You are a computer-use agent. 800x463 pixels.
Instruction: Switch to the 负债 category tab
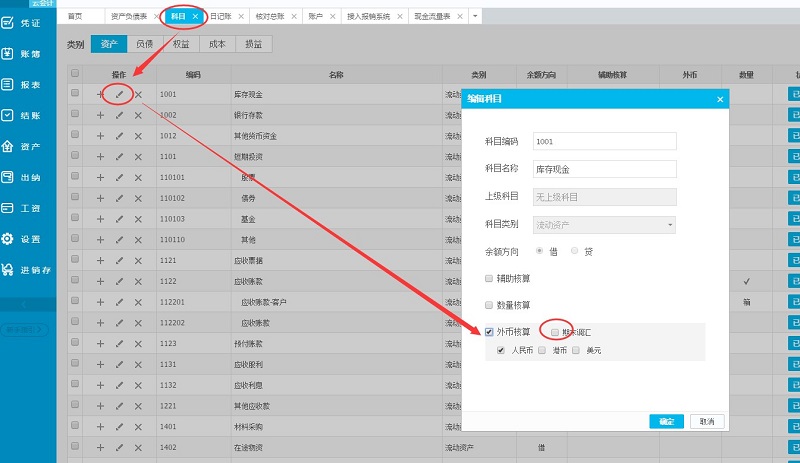point(145,44)
